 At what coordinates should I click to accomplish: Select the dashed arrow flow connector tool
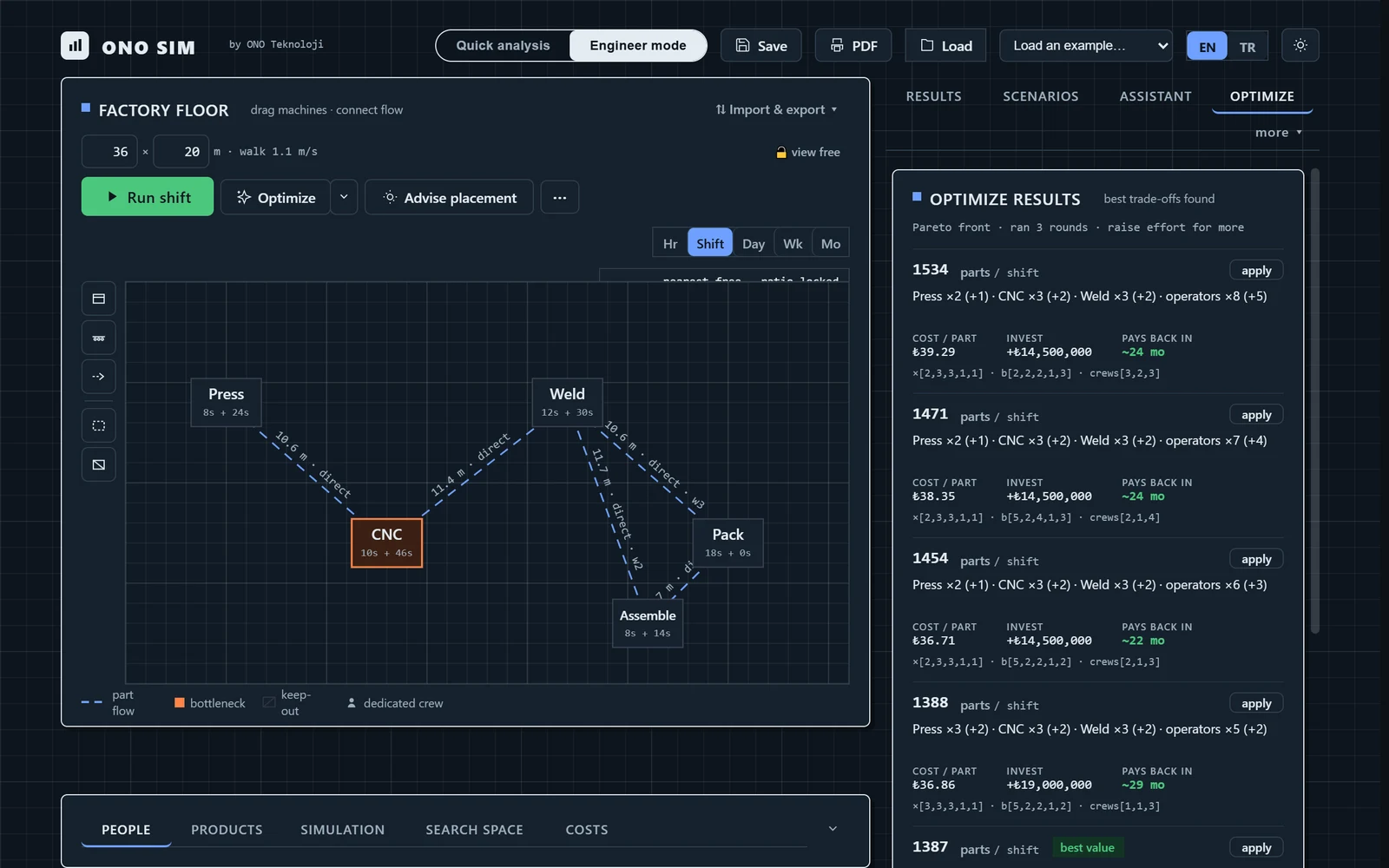pyautogui.click(x=99, y=376)
